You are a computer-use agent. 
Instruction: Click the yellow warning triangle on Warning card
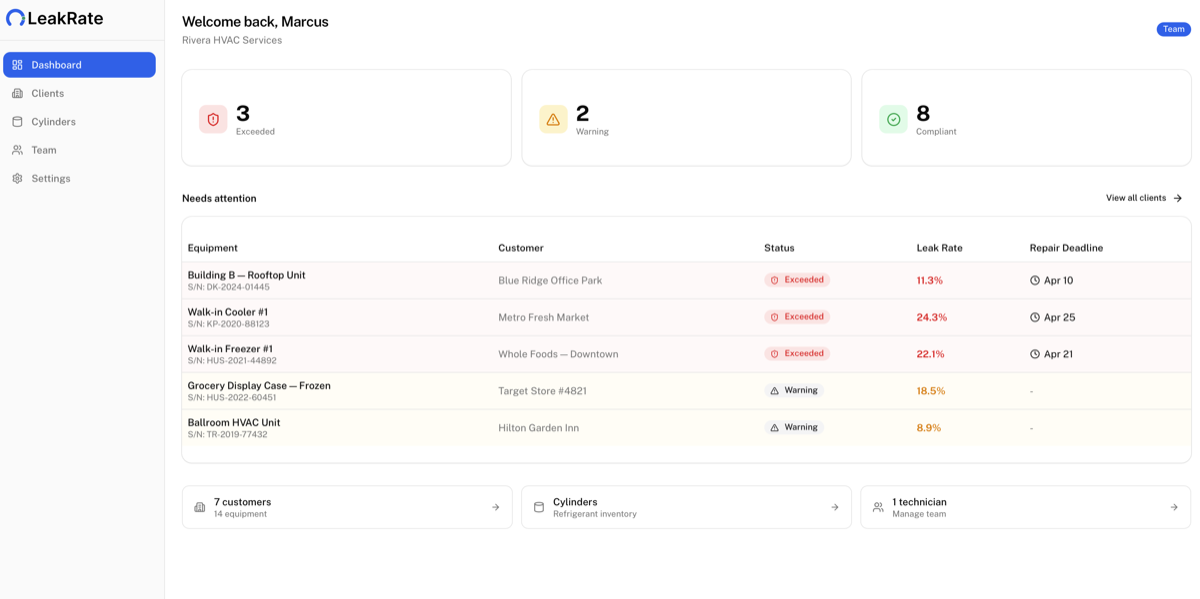pos(553,117)
